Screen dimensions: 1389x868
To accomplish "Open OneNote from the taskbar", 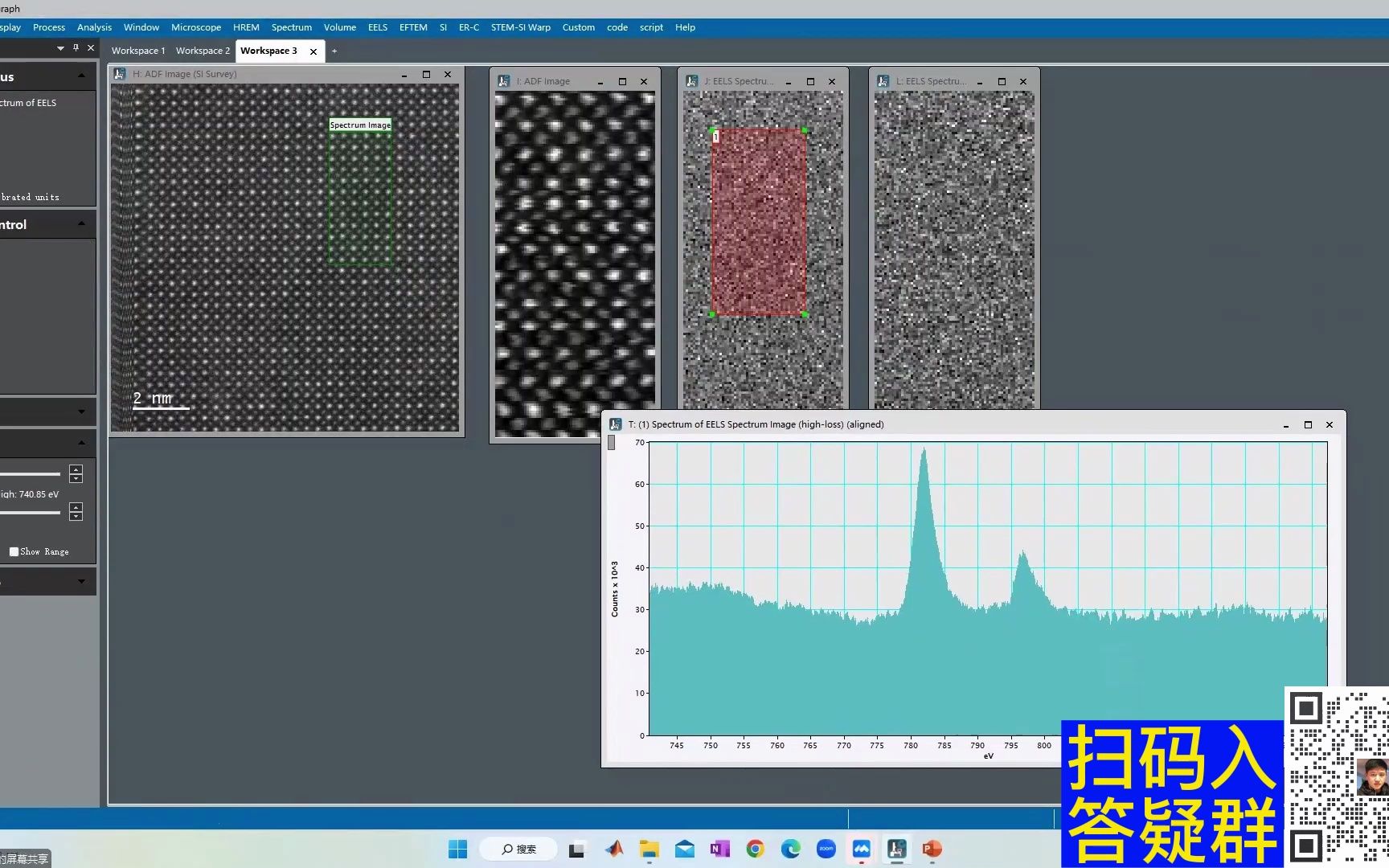I will coord(719,849).
